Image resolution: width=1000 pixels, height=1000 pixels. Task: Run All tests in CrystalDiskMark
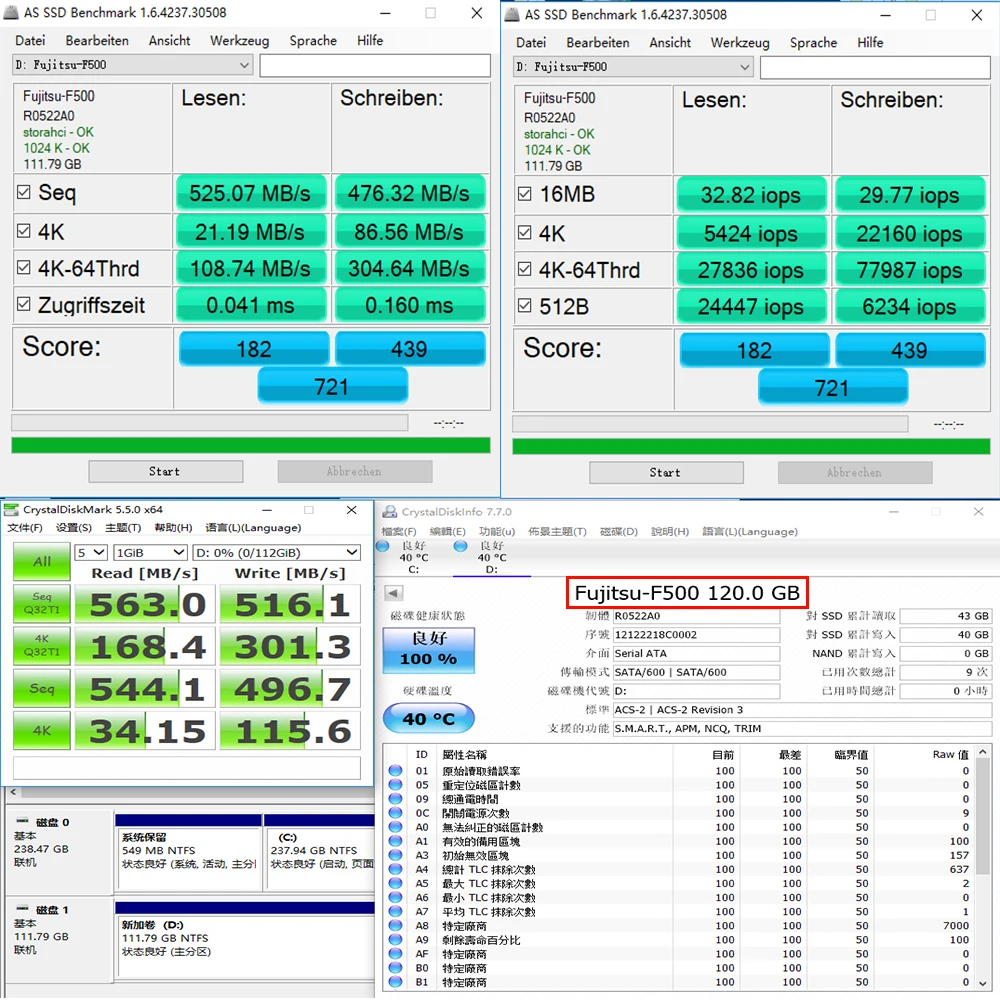pyautogui.click(x=41, y=562)
